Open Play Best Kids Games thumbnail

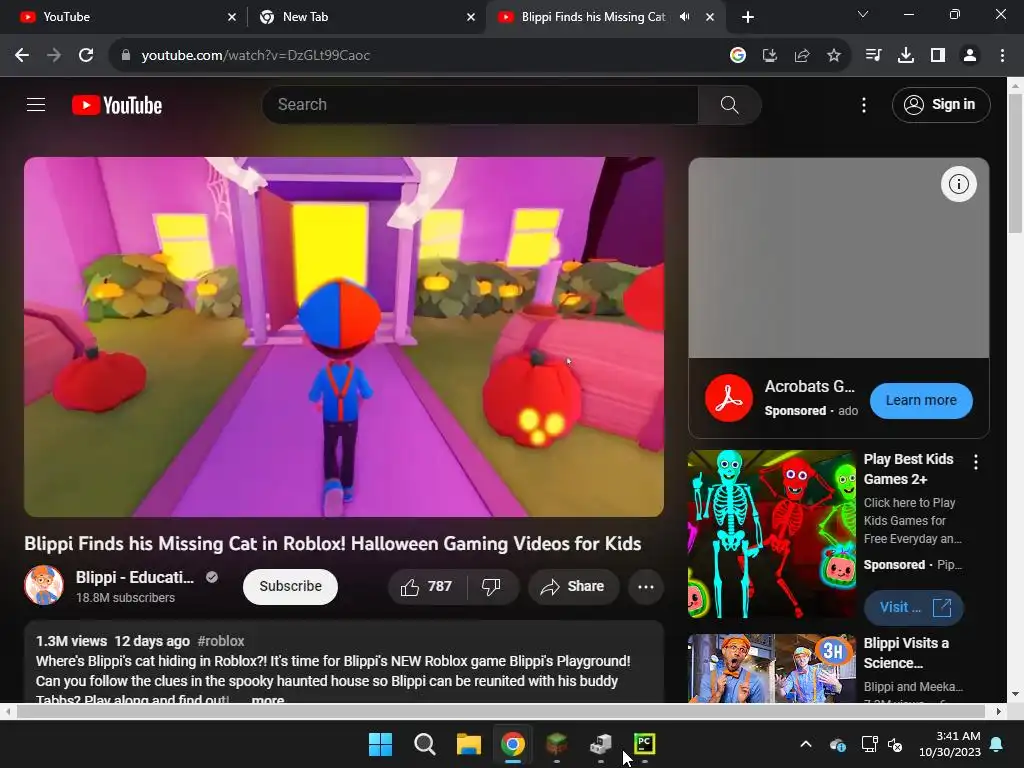[771, 534]
